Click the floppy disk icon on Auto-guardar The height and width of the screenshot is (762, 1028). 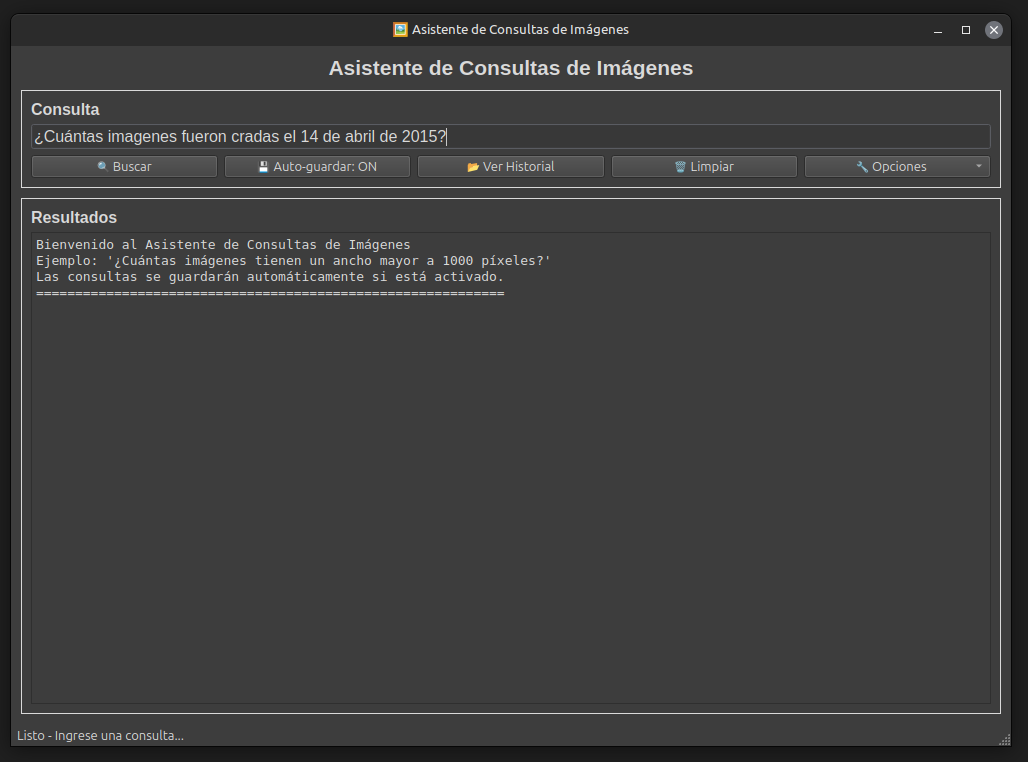pyautogui.click(x=263, y=167)
